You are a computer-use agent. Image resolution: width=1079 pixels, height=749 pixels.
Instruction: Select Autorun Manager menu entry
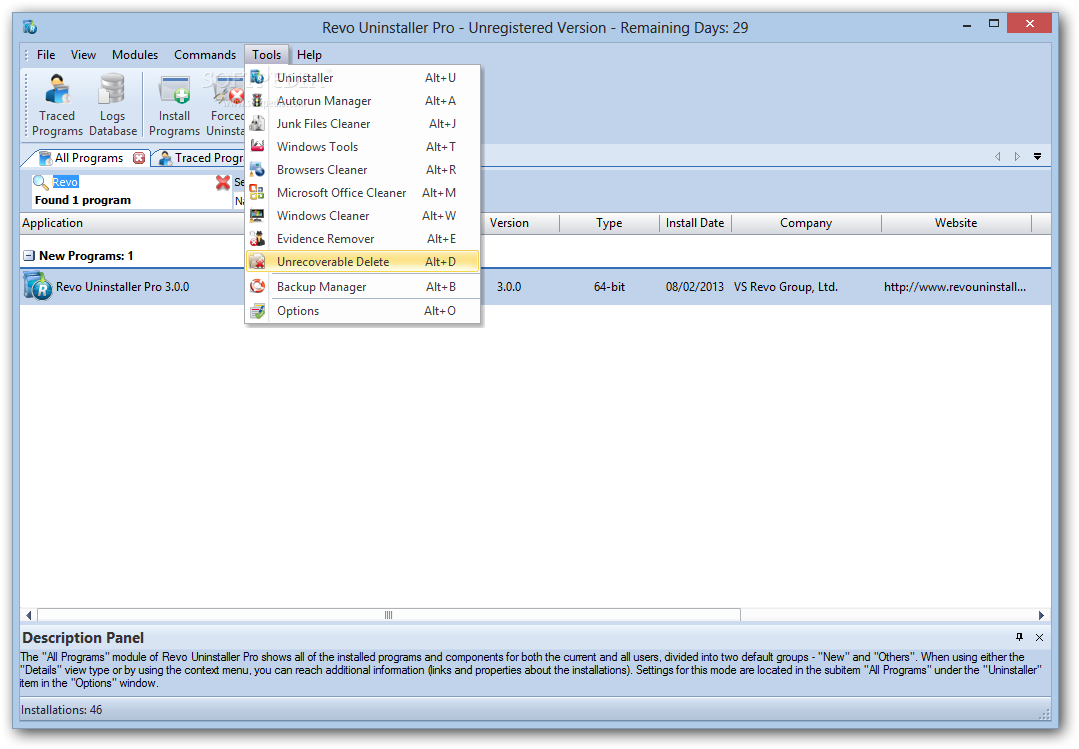click(x=363, y=101)
